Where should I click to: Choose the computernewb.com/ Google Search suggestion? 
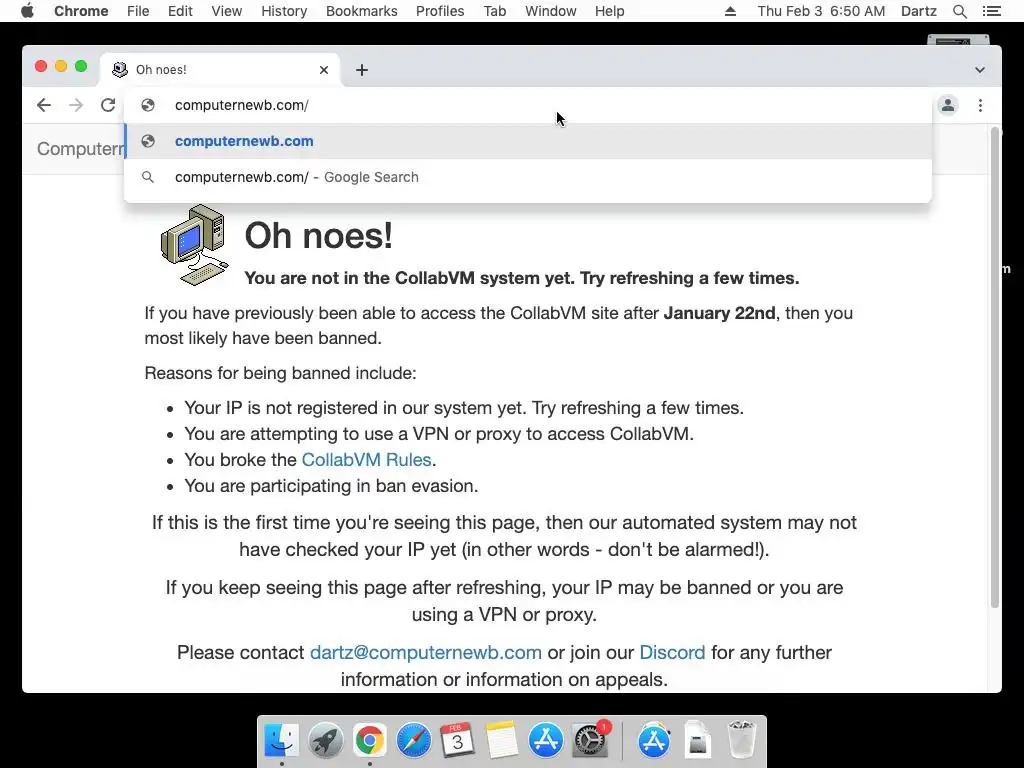click(x=528, y=177)
